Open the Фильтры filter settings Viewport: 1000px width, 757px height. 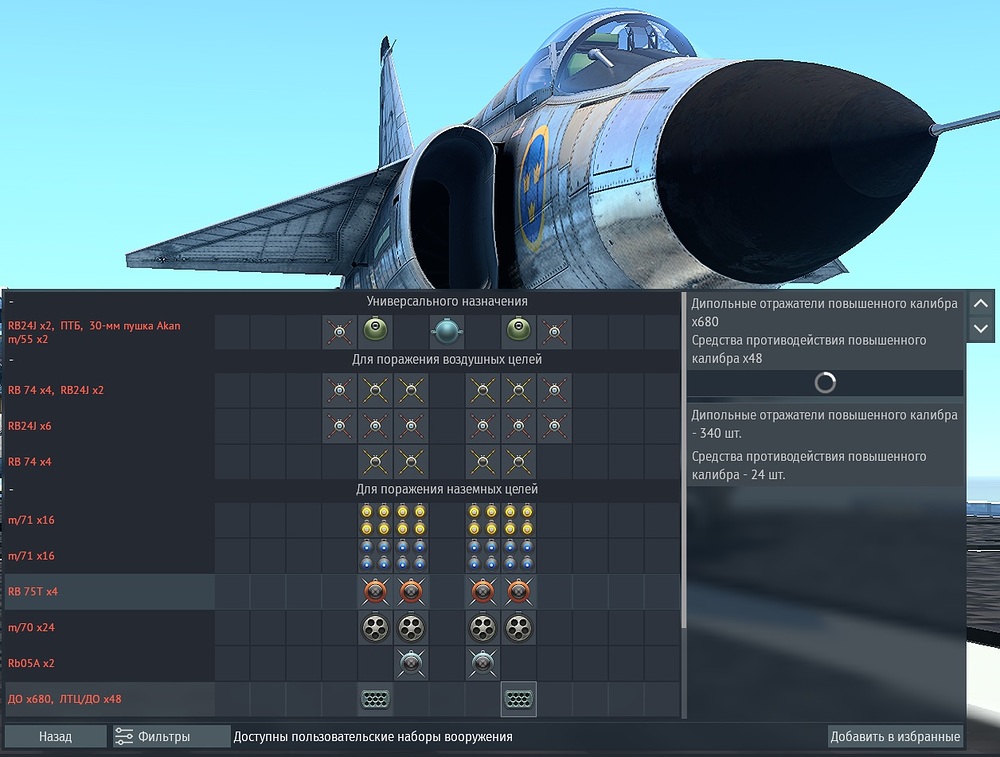tap(172, 737)
